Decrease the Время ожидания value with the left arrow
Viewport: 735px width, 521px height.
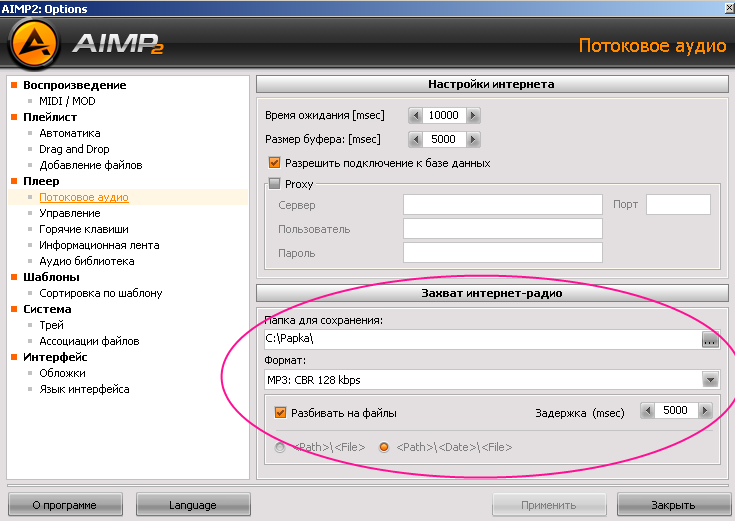click(x=415, y=115)
